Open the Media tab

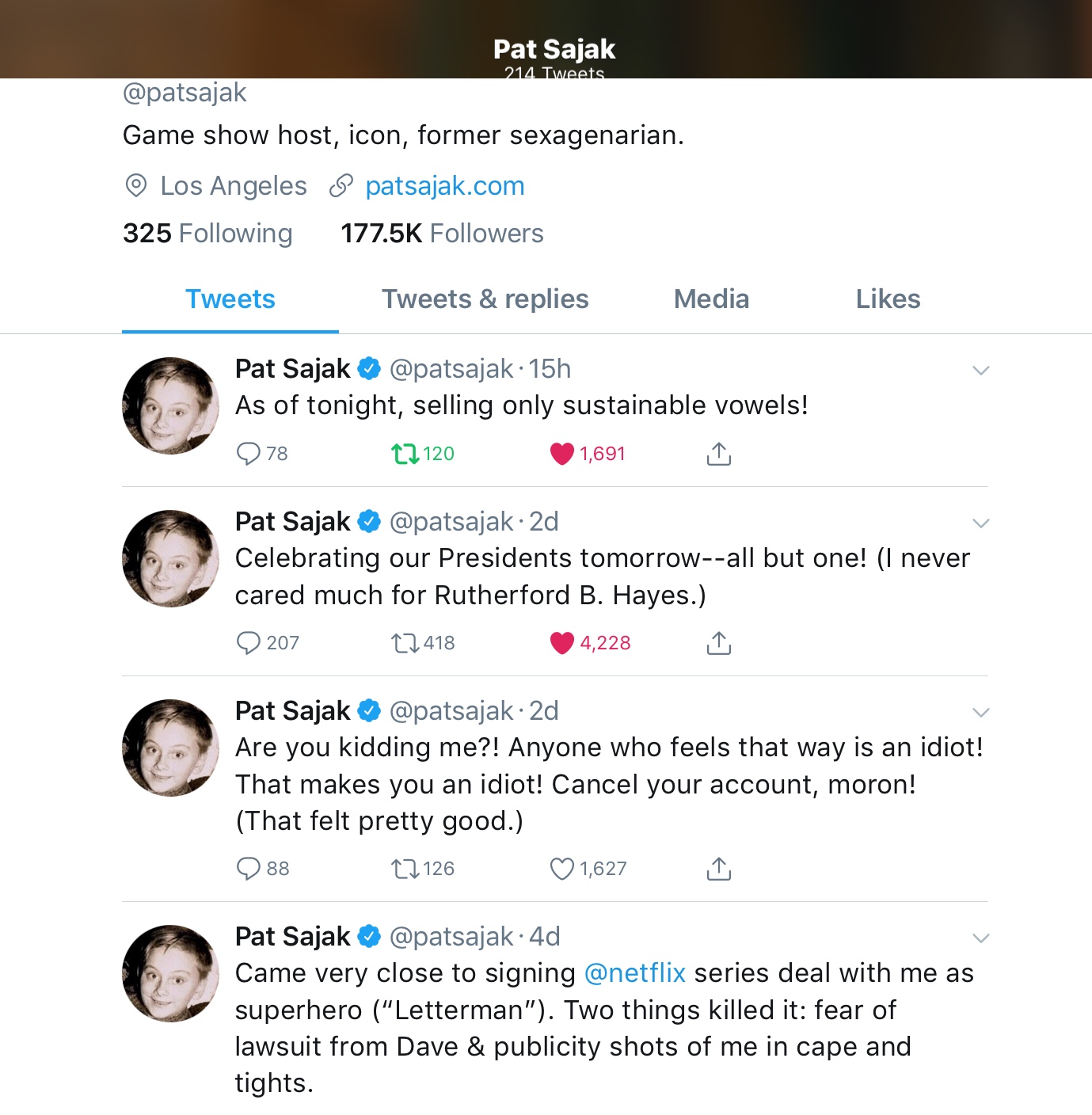(711, 299)
